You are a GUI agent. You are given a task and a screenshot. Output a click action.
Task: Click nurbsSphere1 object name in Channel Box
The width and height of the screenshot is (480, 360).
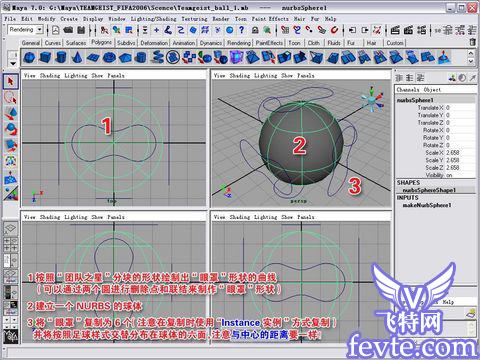[415, 100]
